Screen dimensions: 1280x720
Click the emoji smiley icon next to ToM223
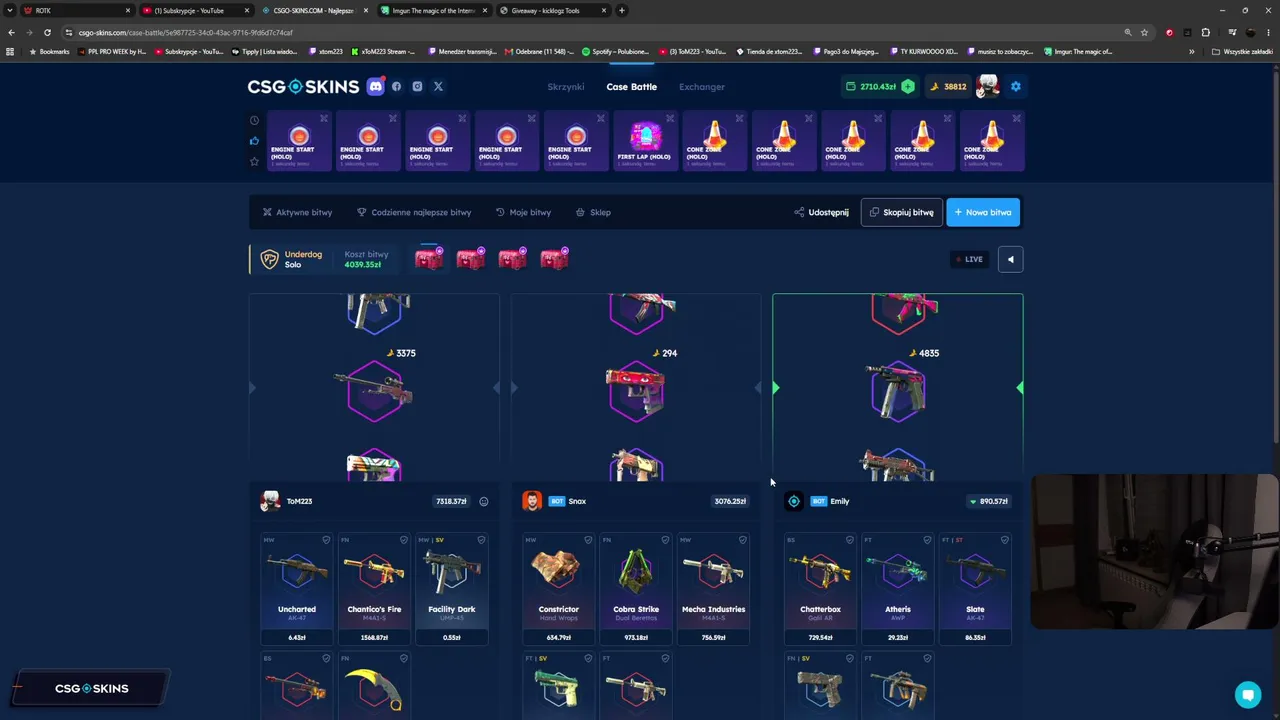pos(483,501)
